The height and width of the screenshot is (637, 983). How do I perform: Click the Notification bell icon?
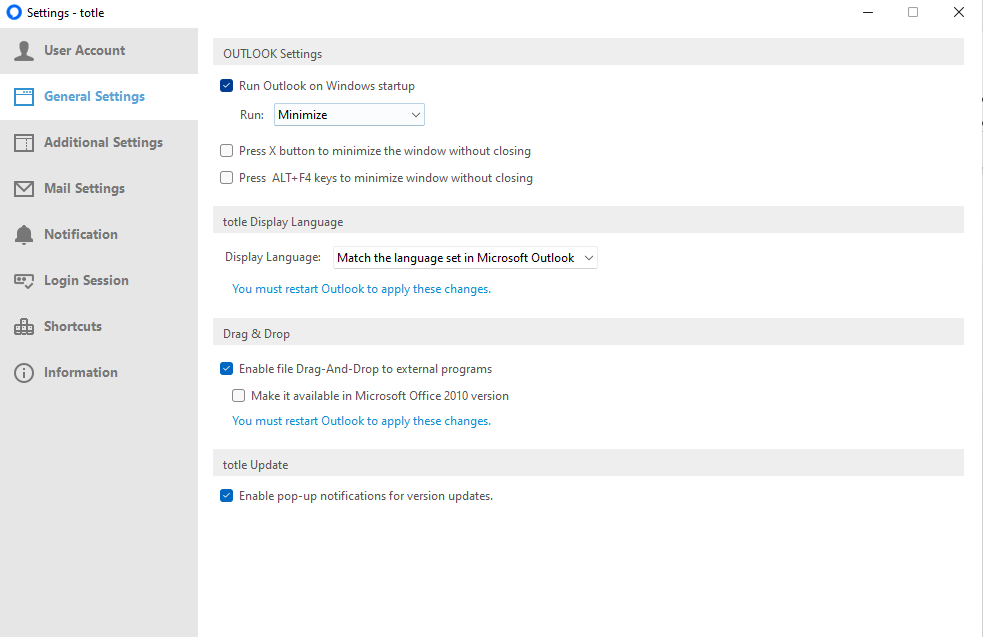coord(24,234)
